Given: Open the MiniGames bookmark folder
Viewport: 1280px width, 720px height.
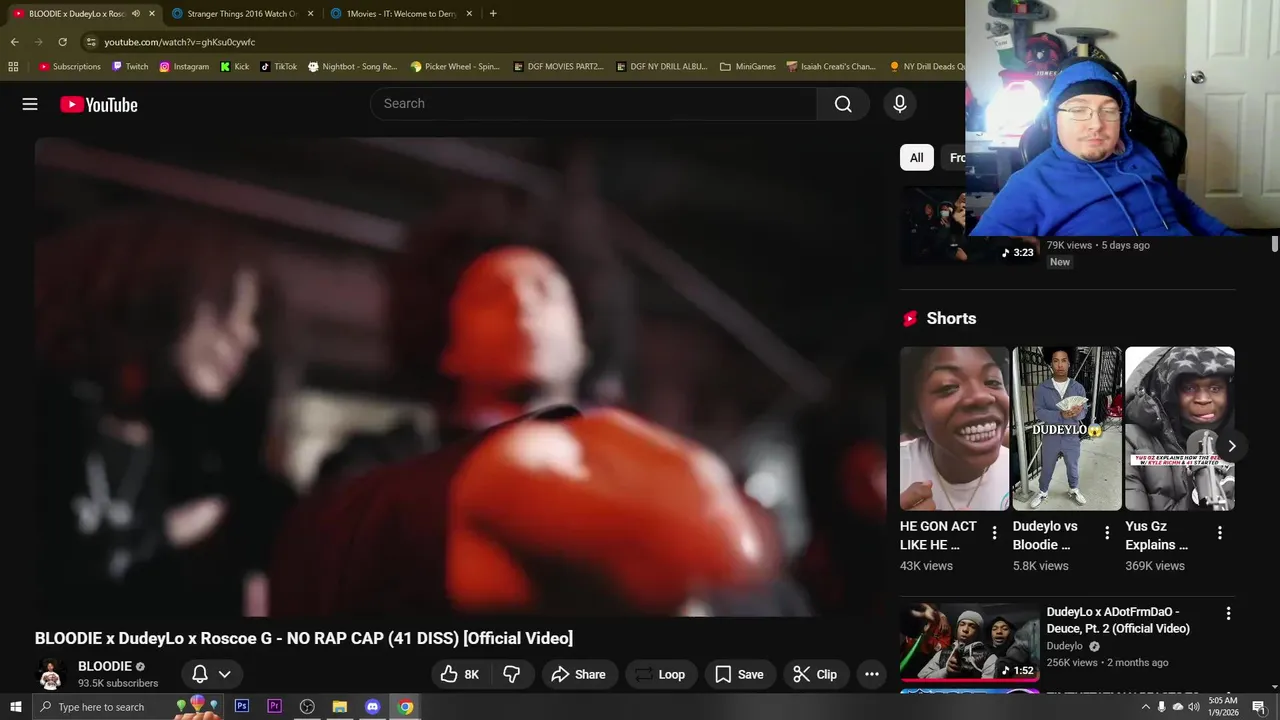Looking at the screenshot, I should [747, 66].
